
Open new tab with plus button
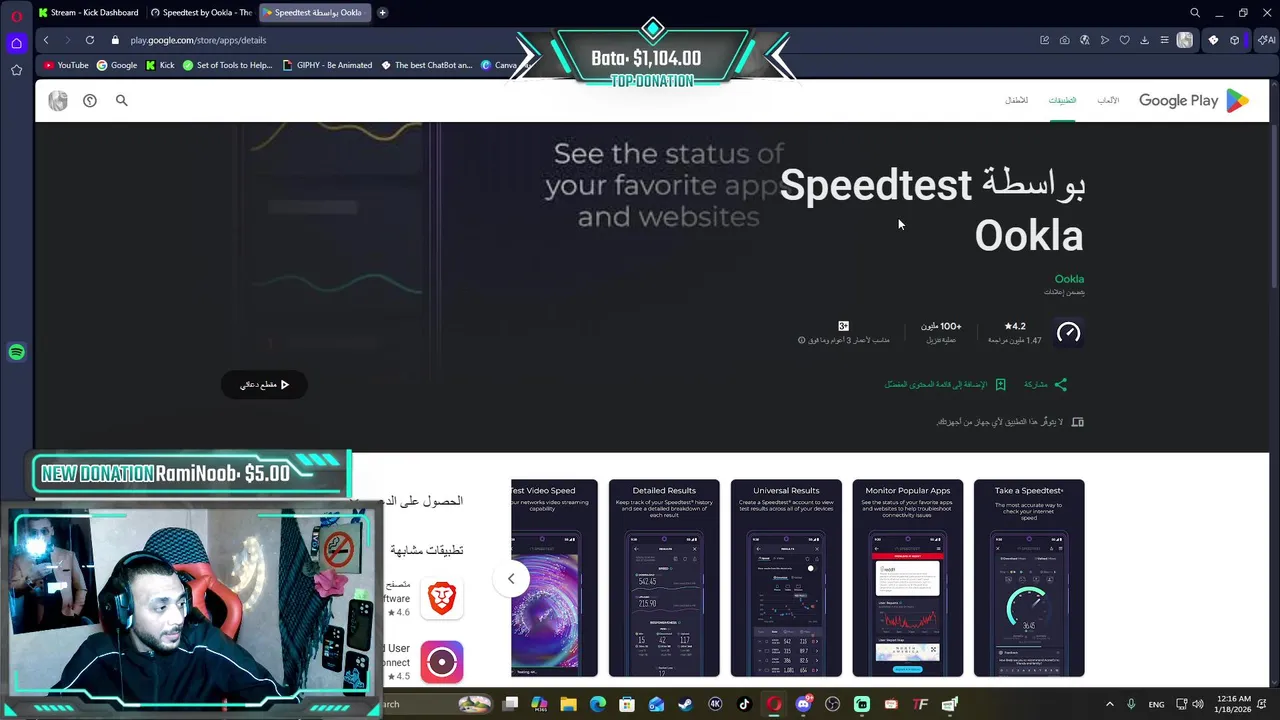[382, 13]
